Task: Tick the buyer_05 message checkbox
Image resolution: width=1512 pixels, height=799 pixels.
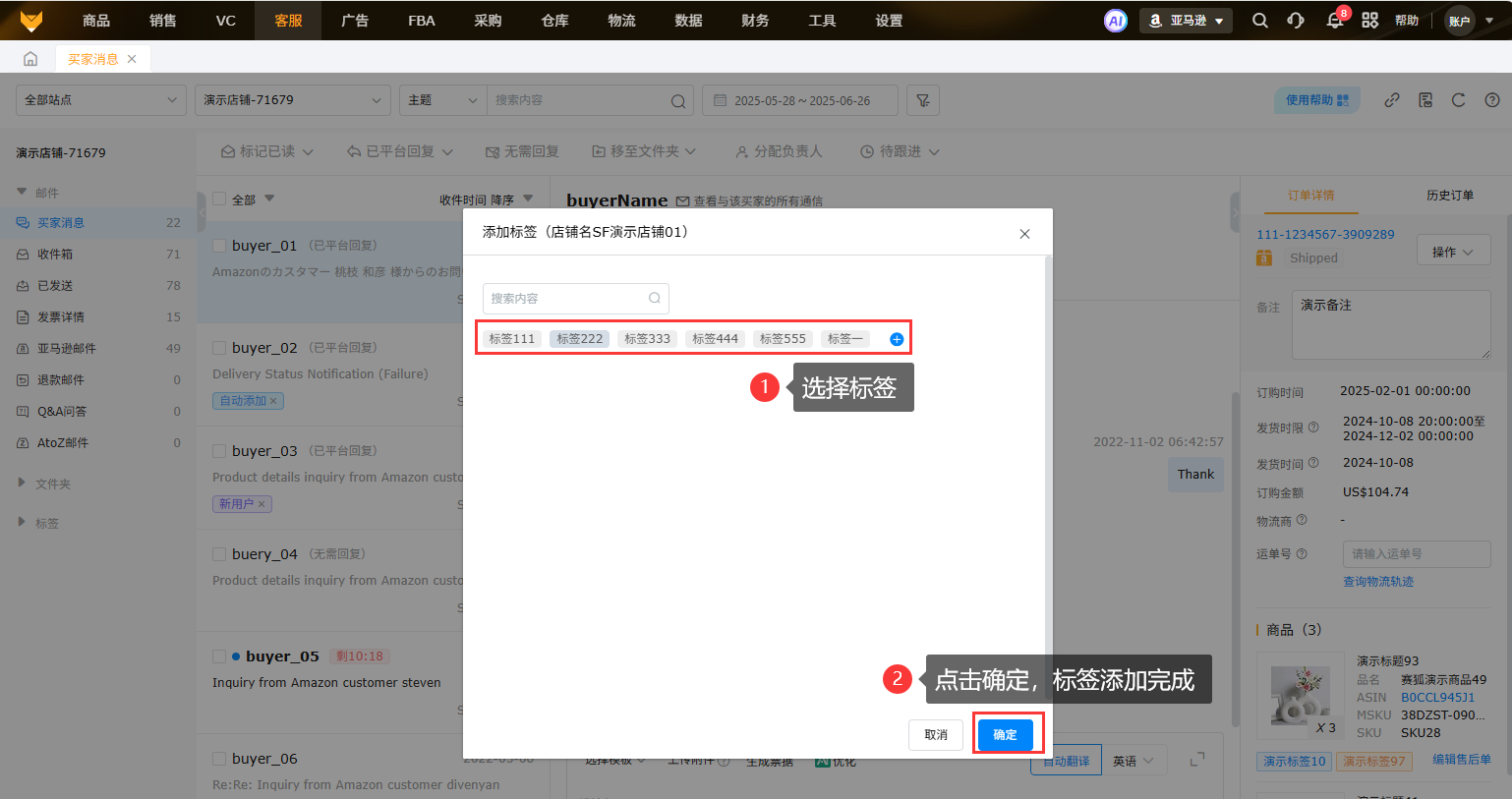Action: (x=220, y=656)
